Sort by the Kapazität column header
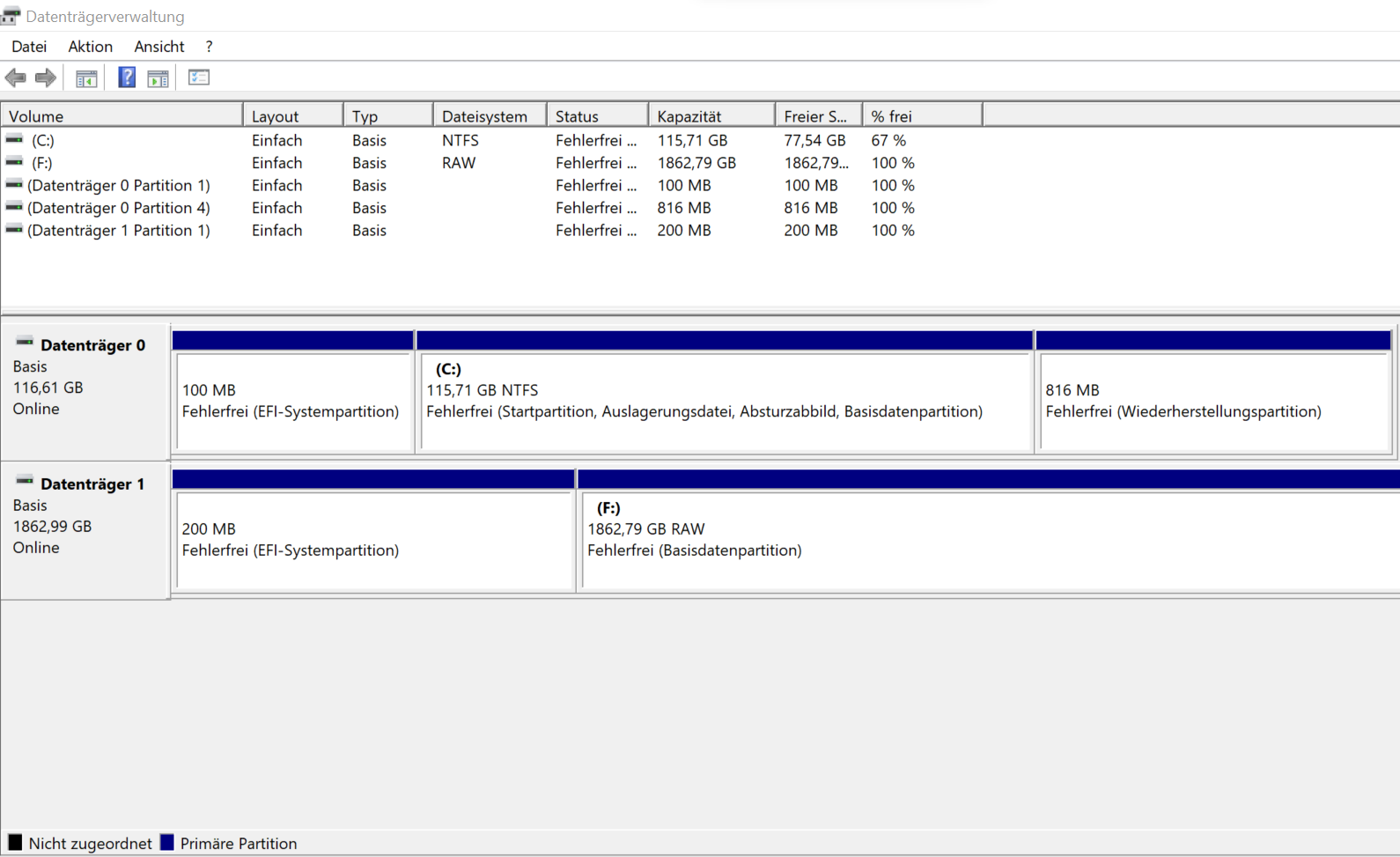Image resolution: width=1400 pixels, height=857 pixels. (712, 116)
